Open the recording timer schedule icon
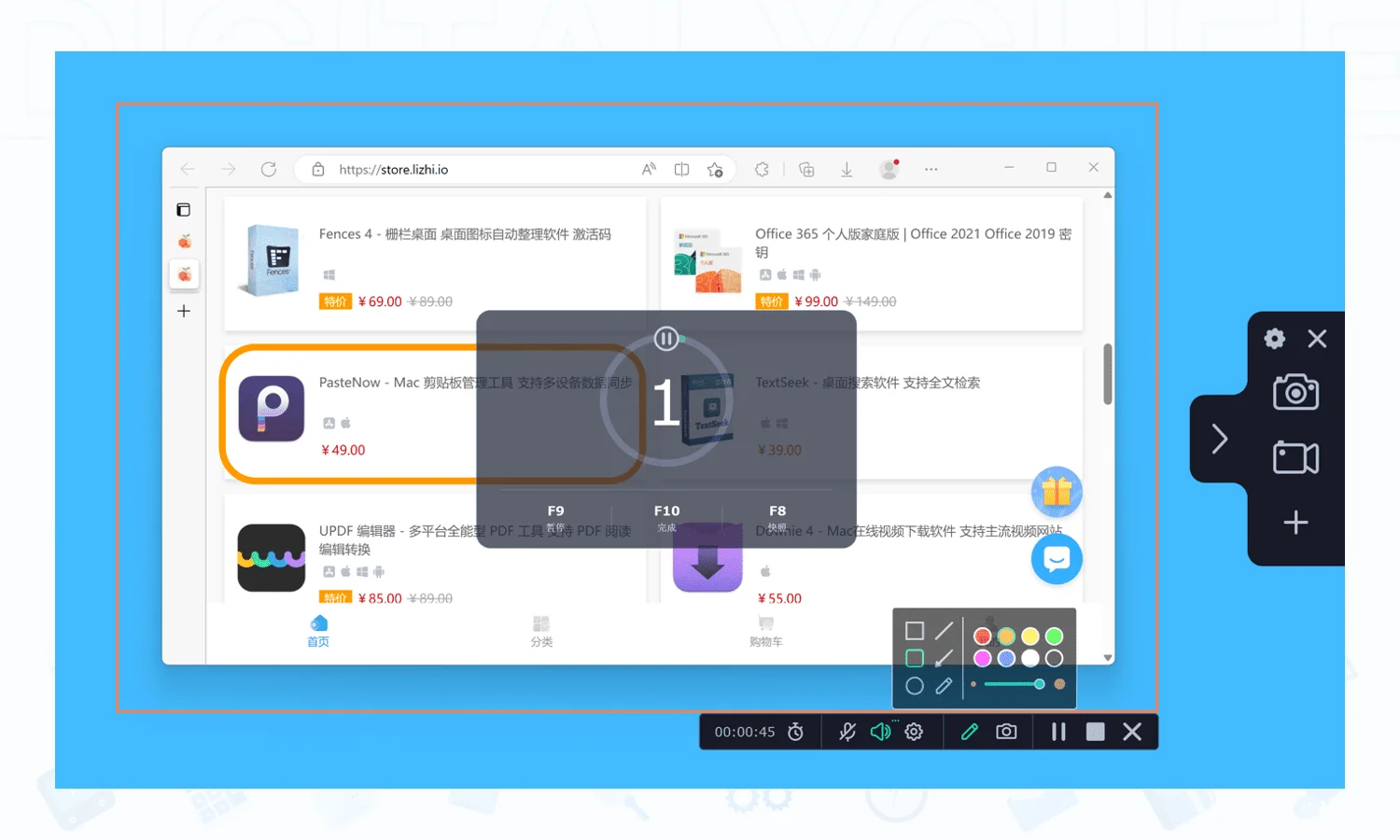Viewport: 1400px width, 840px height. coord(795,732)
